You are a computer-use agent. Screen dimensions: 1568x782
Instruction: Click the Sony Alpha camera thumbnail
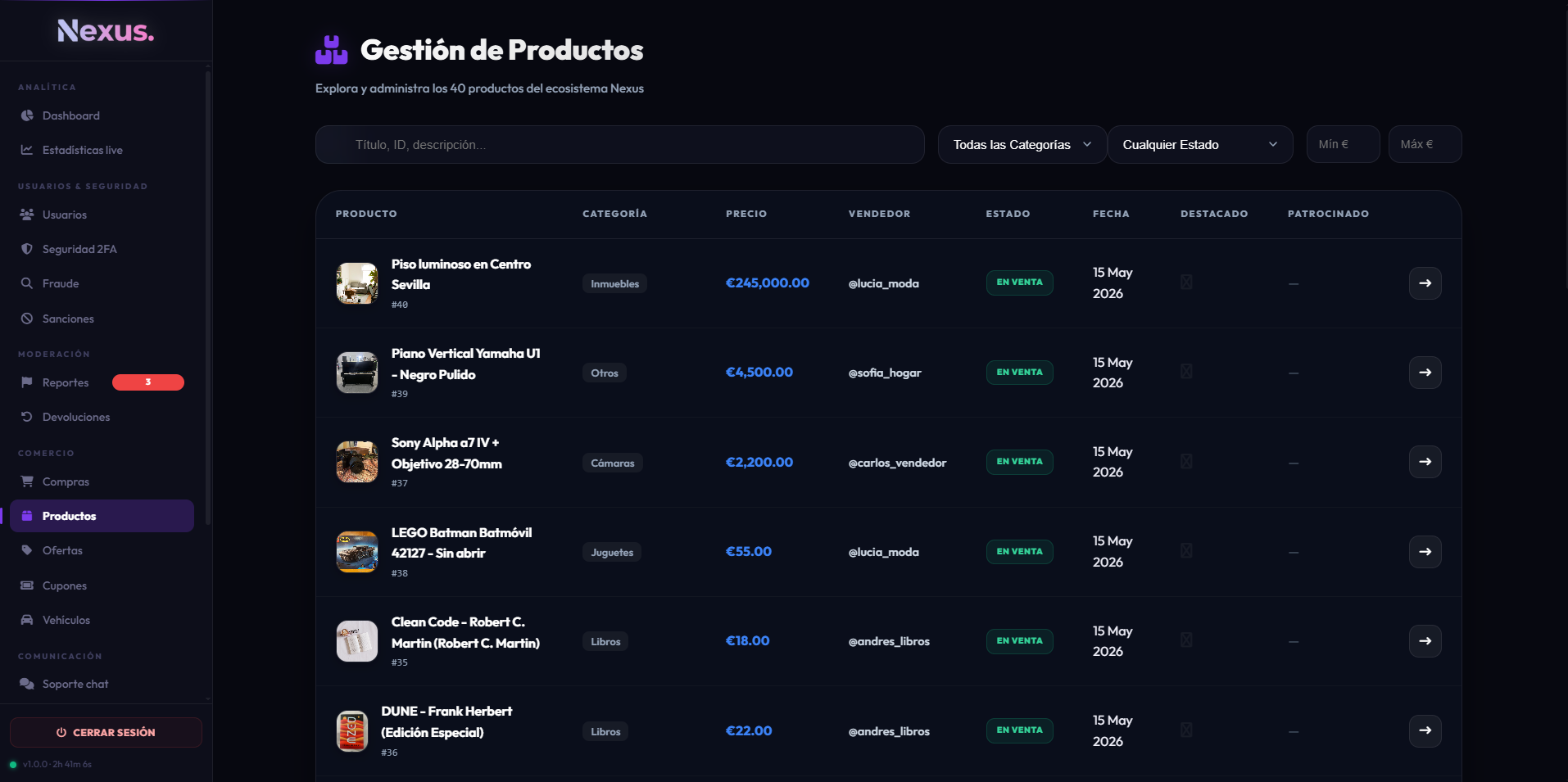coord(357,462)
